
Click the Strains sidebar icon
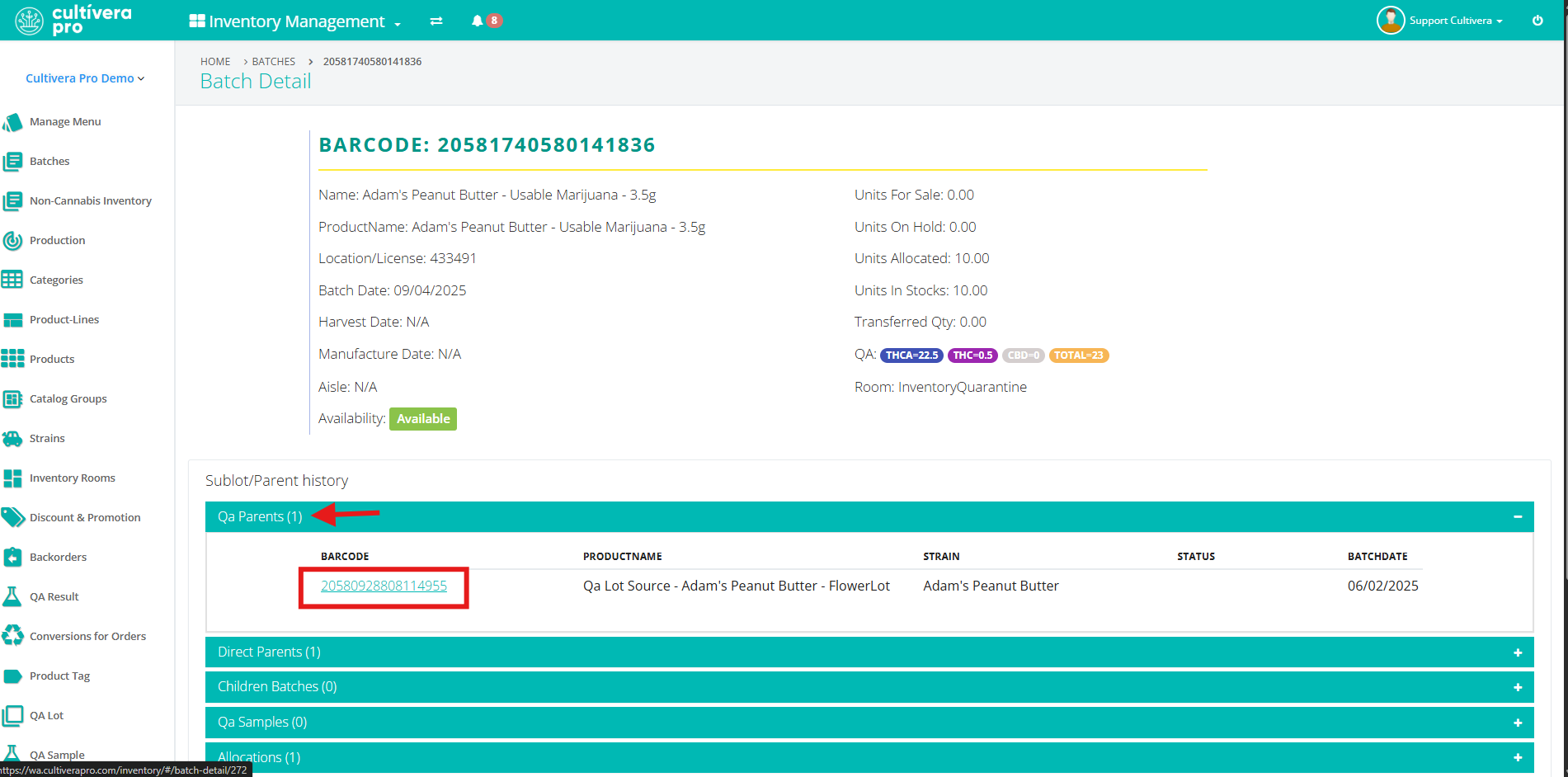pyautogui.click(x=12, y=439)
